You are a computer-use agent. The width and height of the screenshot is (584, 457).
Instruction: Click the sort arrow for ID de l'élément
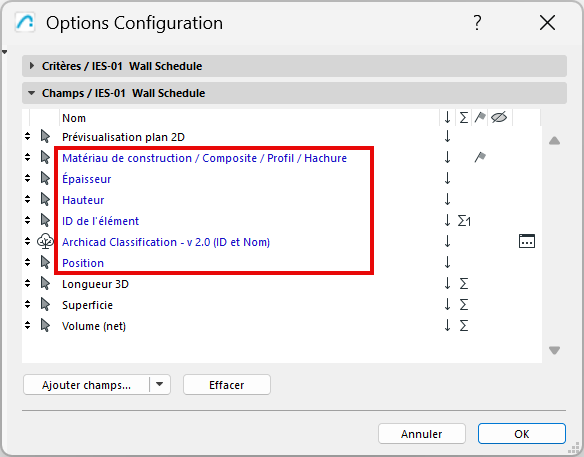pyautogui.click(x=447, y=220)
